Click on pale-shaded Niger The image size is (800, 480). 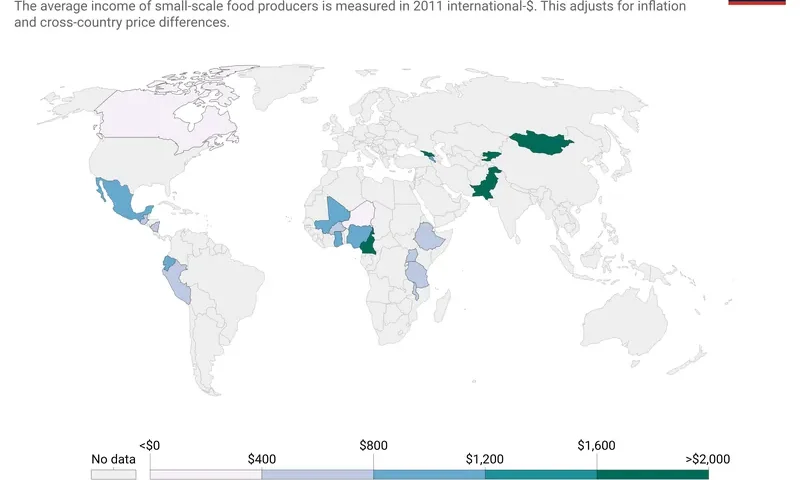coord(360,214)
